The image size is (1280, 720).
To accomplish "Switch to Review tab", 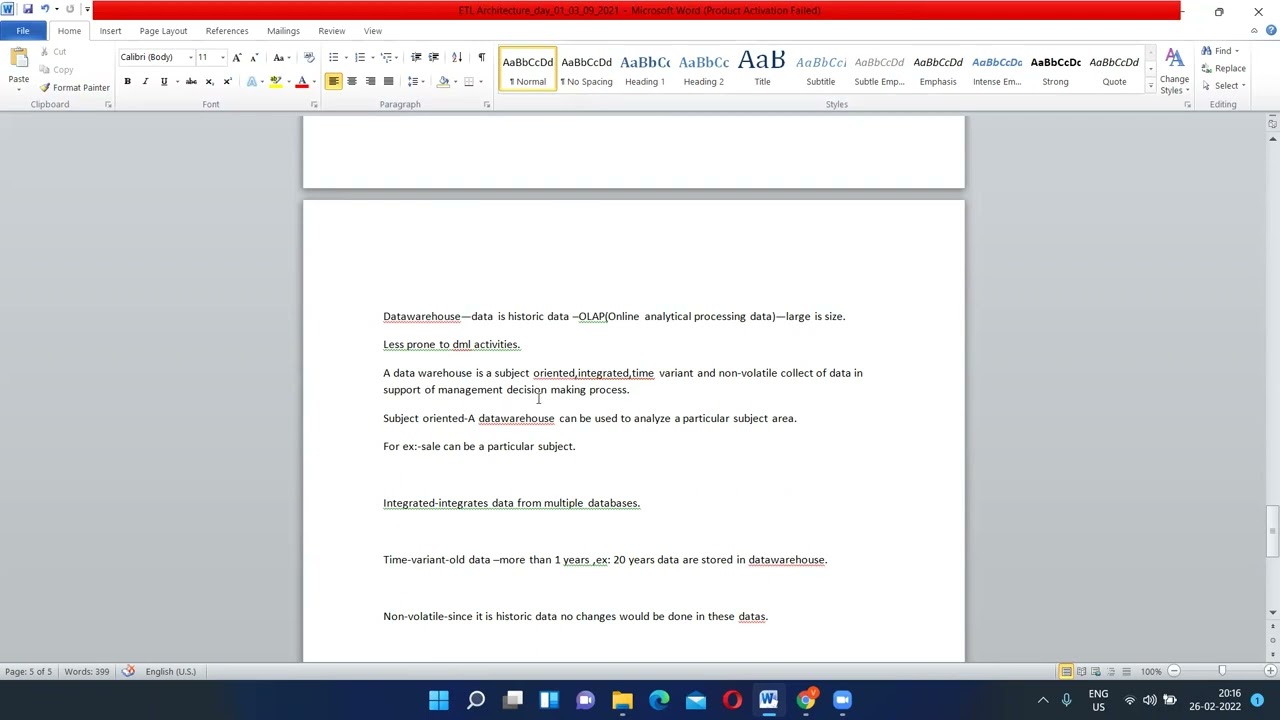I will pyautogui.click(x=331, y=31).
